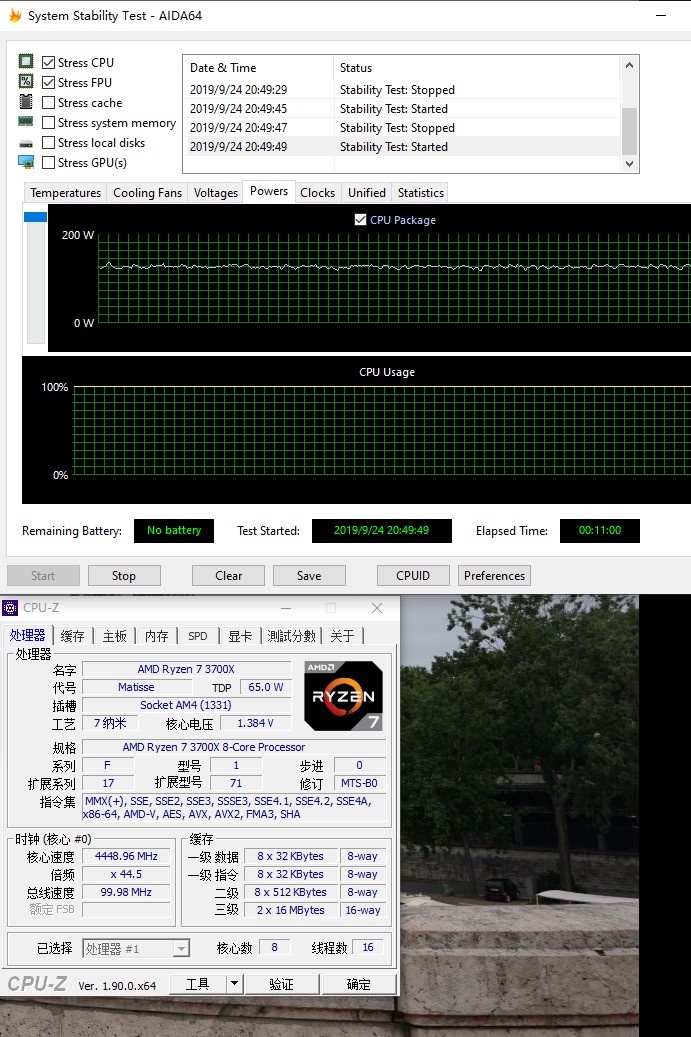Click the cache chip icon beside Stress cache

(26, 101)
